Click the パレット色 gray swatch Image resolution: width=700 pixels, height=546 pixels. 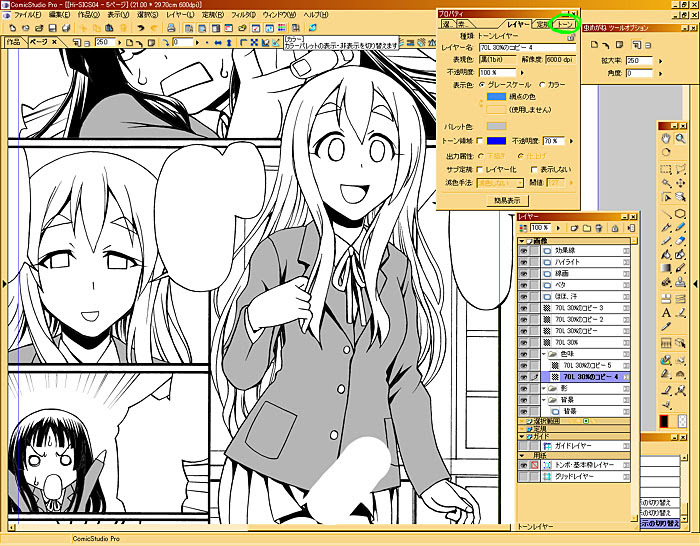click(496, 126)
